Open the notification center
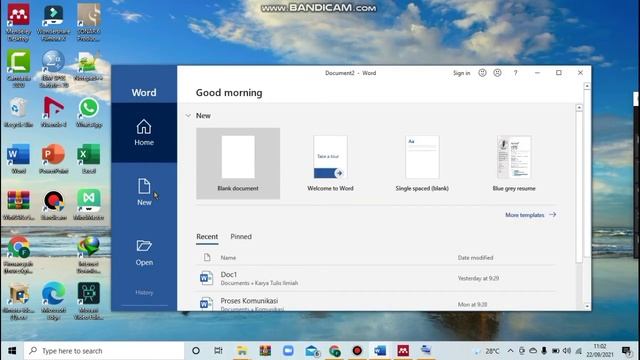Image resolution: width=640 pixels, height=360 pixels. tap(627, 351)
